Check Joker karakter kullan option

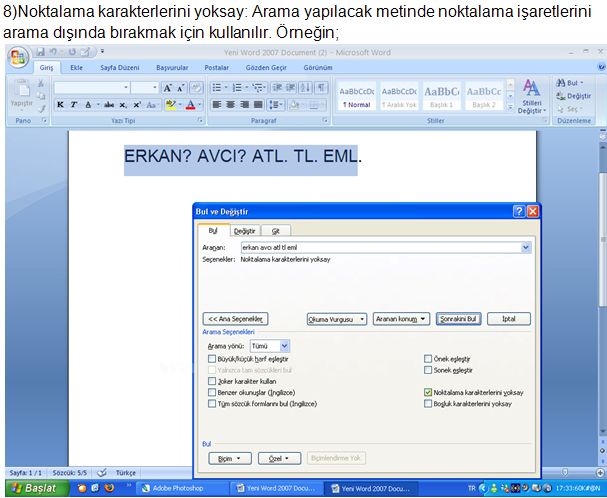pos(211,381)
